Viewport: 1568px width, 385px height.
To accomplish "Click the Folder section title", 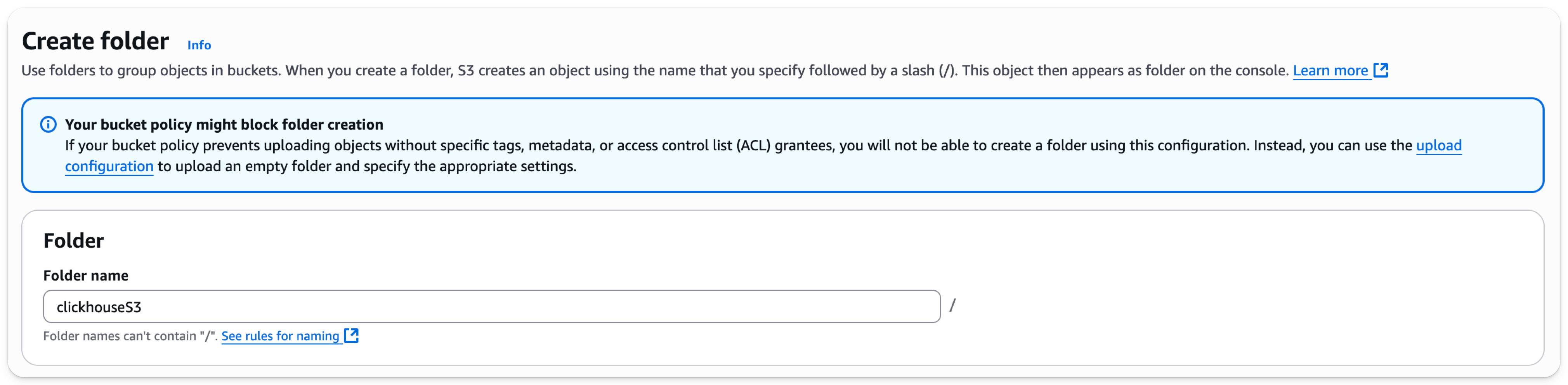I will pos(73,239).
